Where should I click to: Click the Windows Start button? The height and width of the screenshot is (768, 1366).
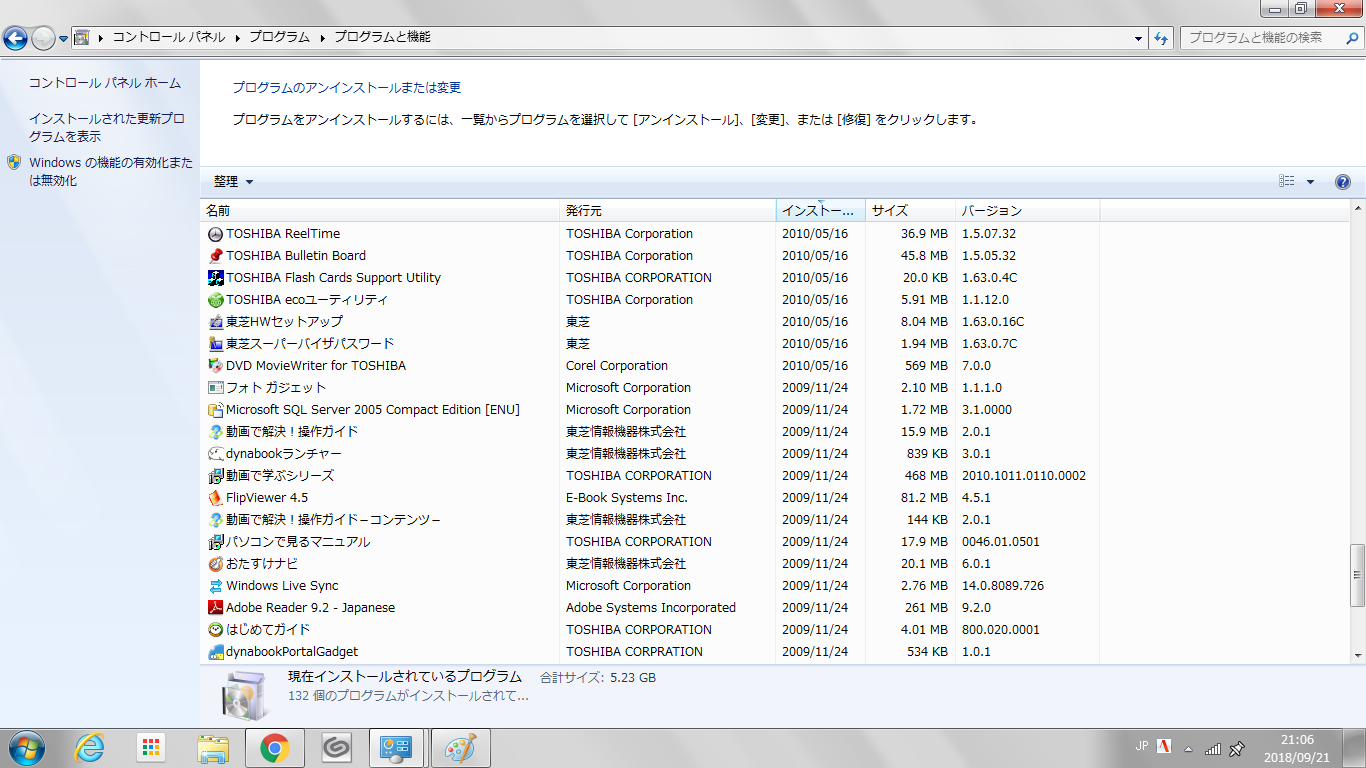point(26,747)
